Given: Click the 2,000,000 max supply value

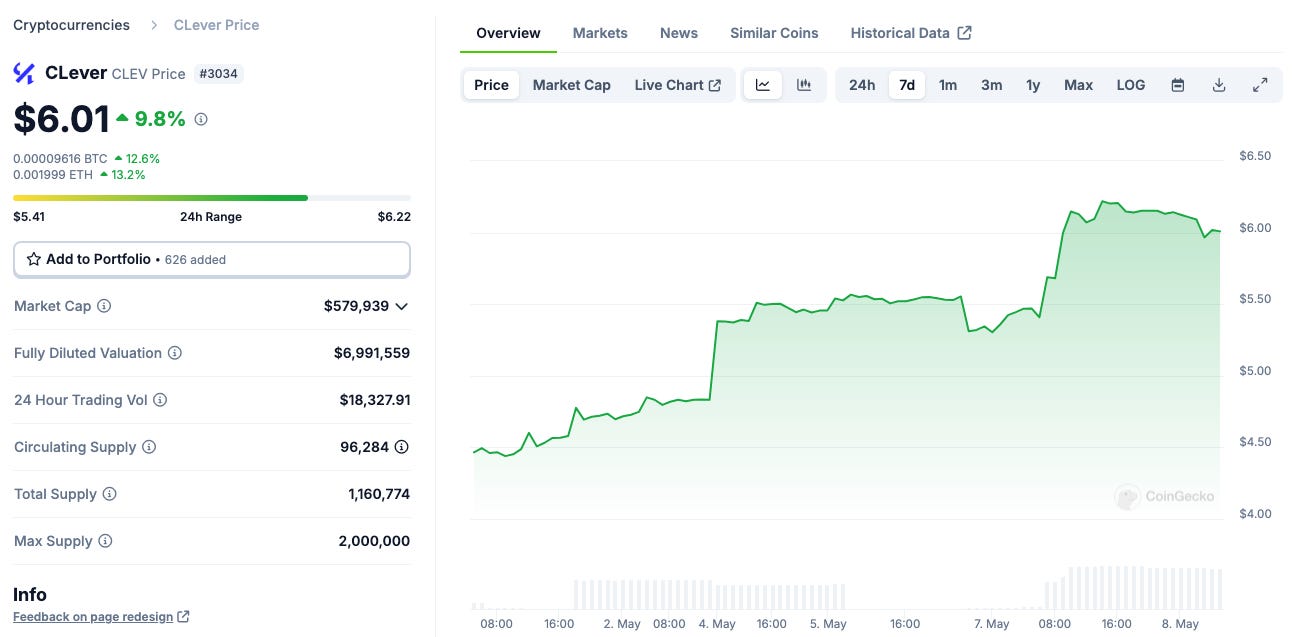Looking at the screenshot, I should (374, 541).
